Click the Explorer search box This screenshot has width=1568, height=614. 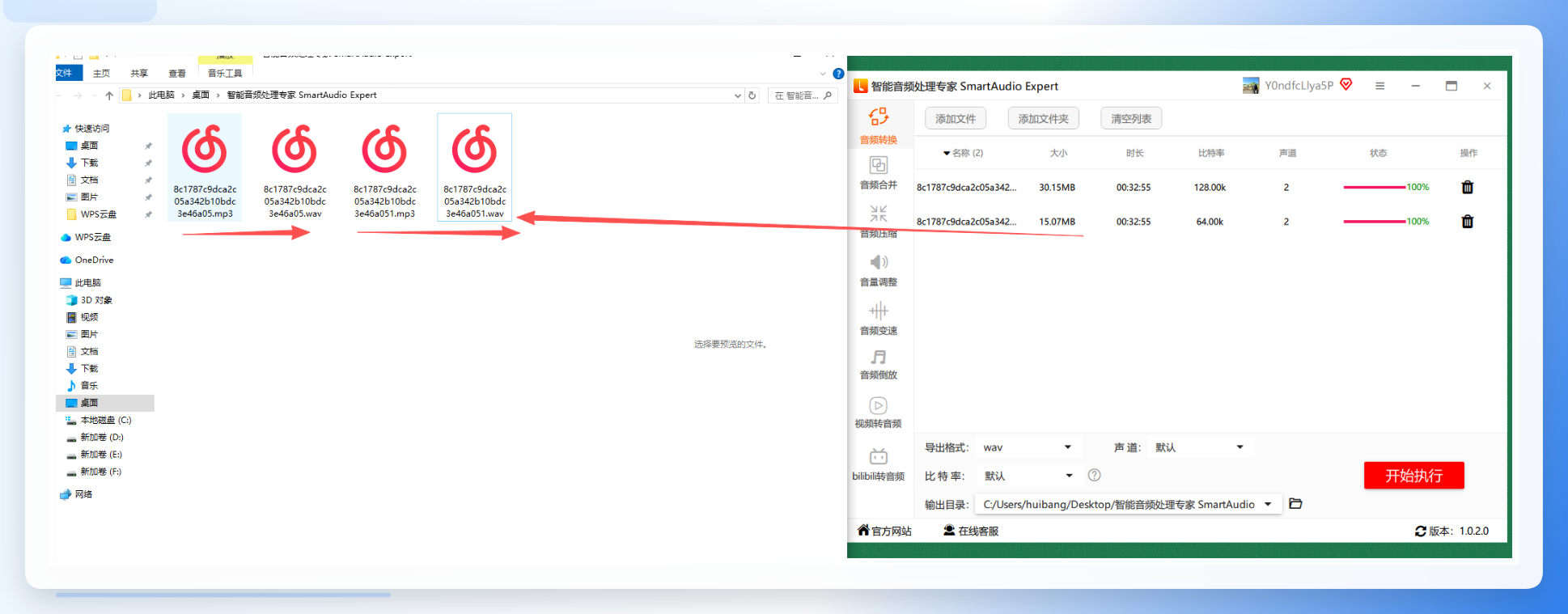(x=801, y=95)
